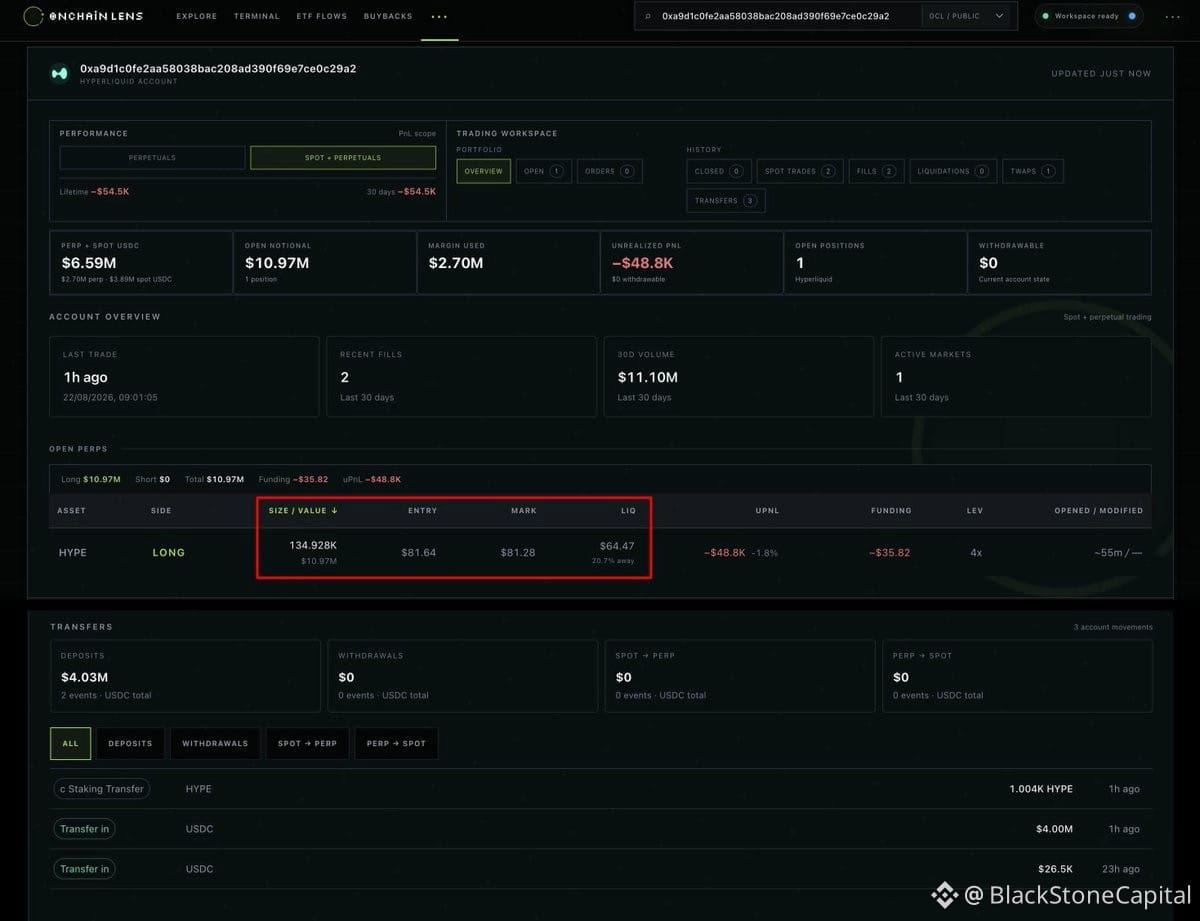Click the Withdrawable $0 card
Viewport: 1200px width, 921px height.
[x=1059, y=262]
